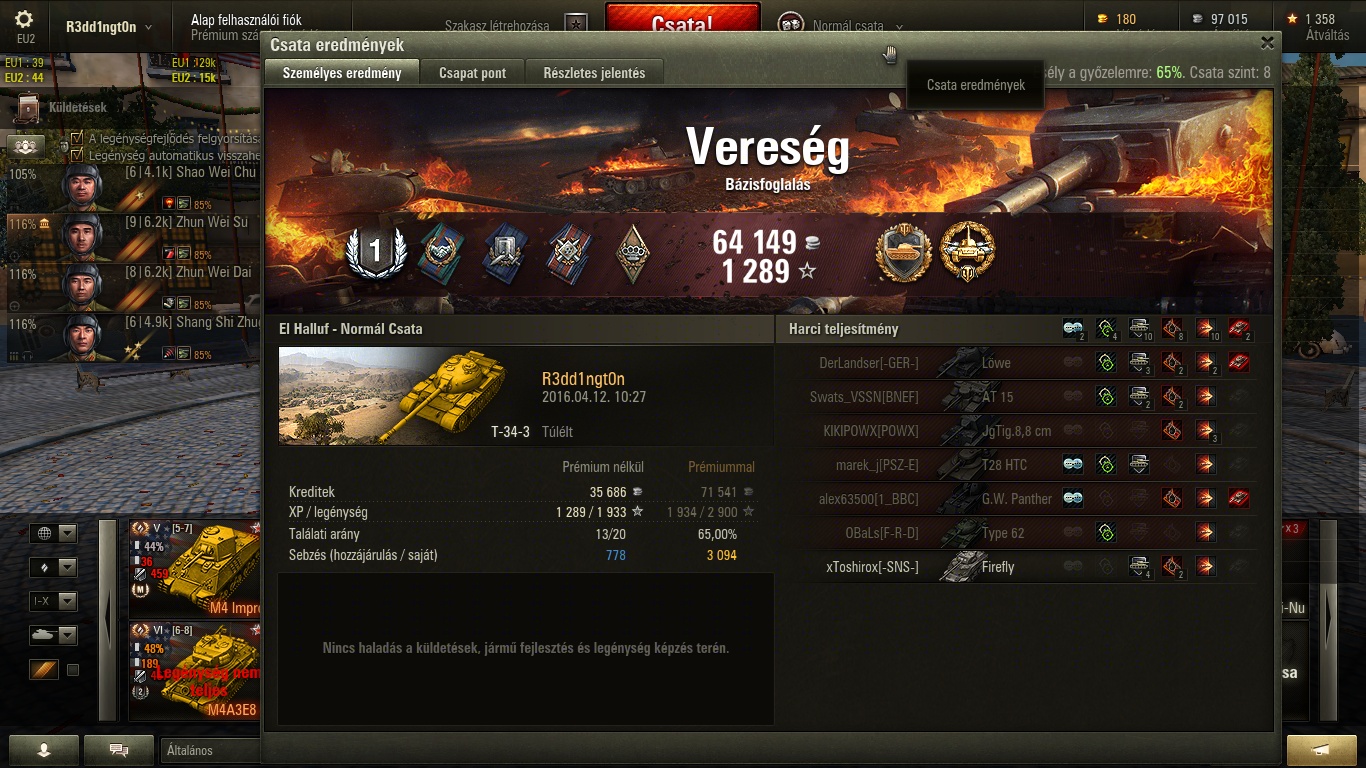This screenshot has height=768, width=1366.
Task: Select the M4A3E8 tank in carousel
Action: (x=194, y=670)
